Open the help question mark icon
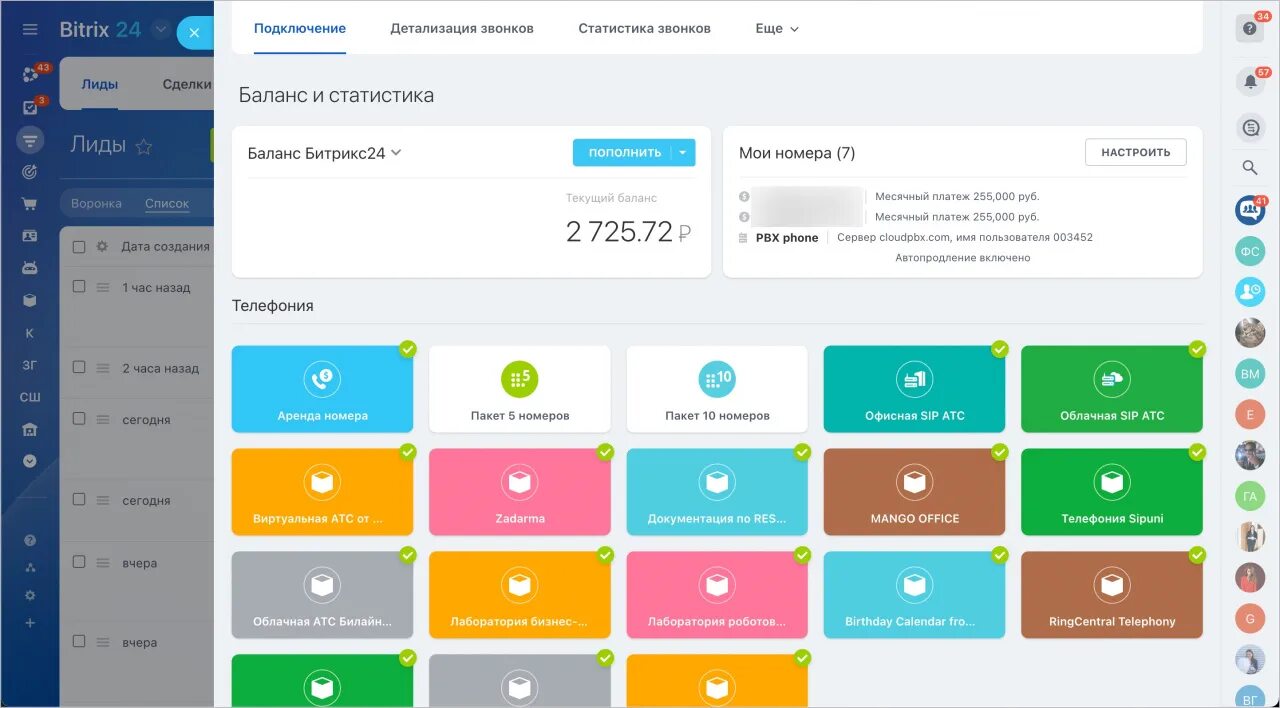 point(1250,29)
